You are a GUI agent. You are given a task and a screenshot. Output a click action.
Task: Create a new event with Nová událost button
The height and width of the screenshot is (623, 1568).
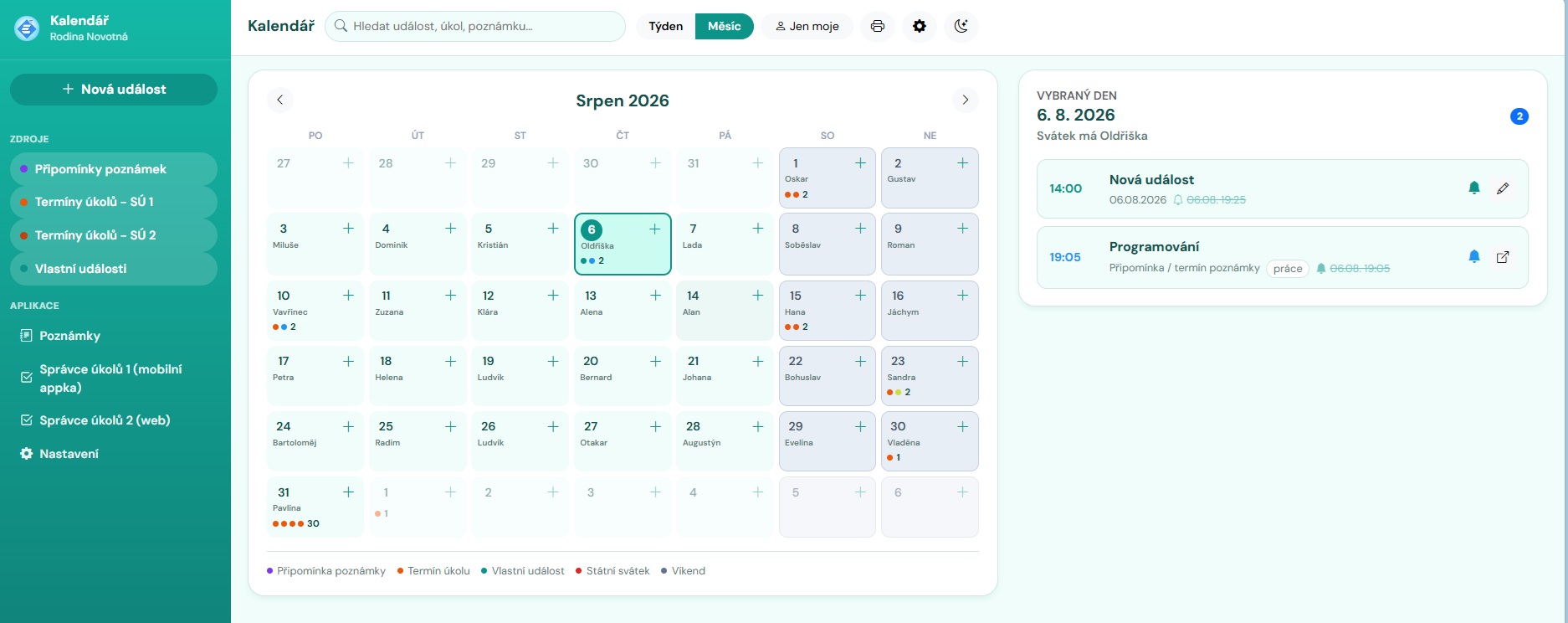tap(114, 90)
